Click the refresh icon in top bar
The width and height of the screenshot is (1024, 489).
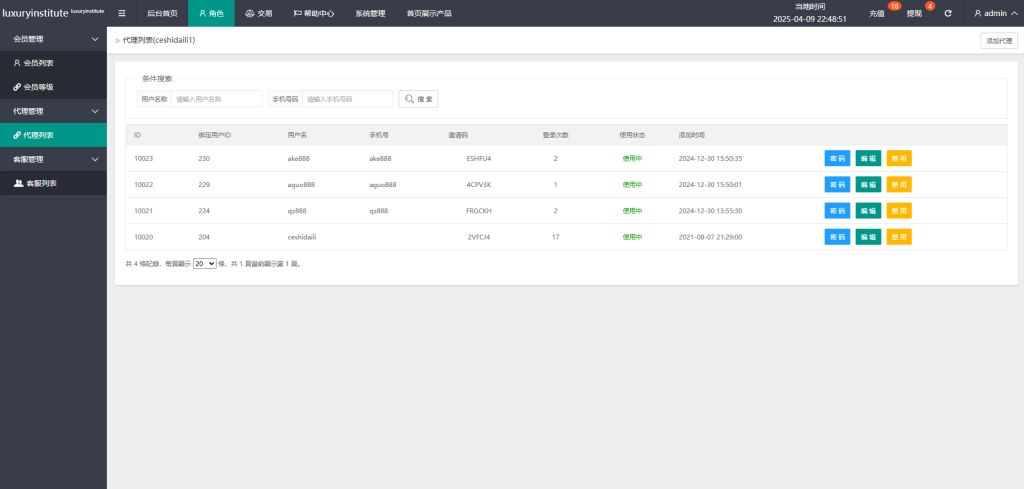click(948, 13)
